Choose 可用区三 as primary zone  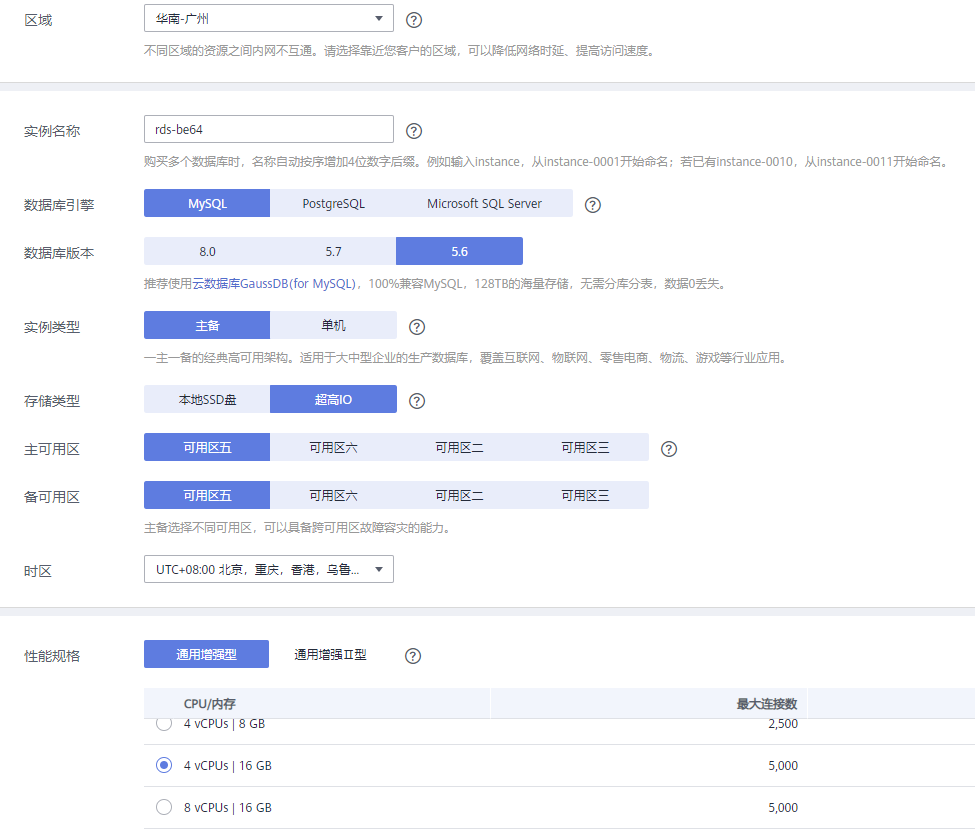click(585, 447)
